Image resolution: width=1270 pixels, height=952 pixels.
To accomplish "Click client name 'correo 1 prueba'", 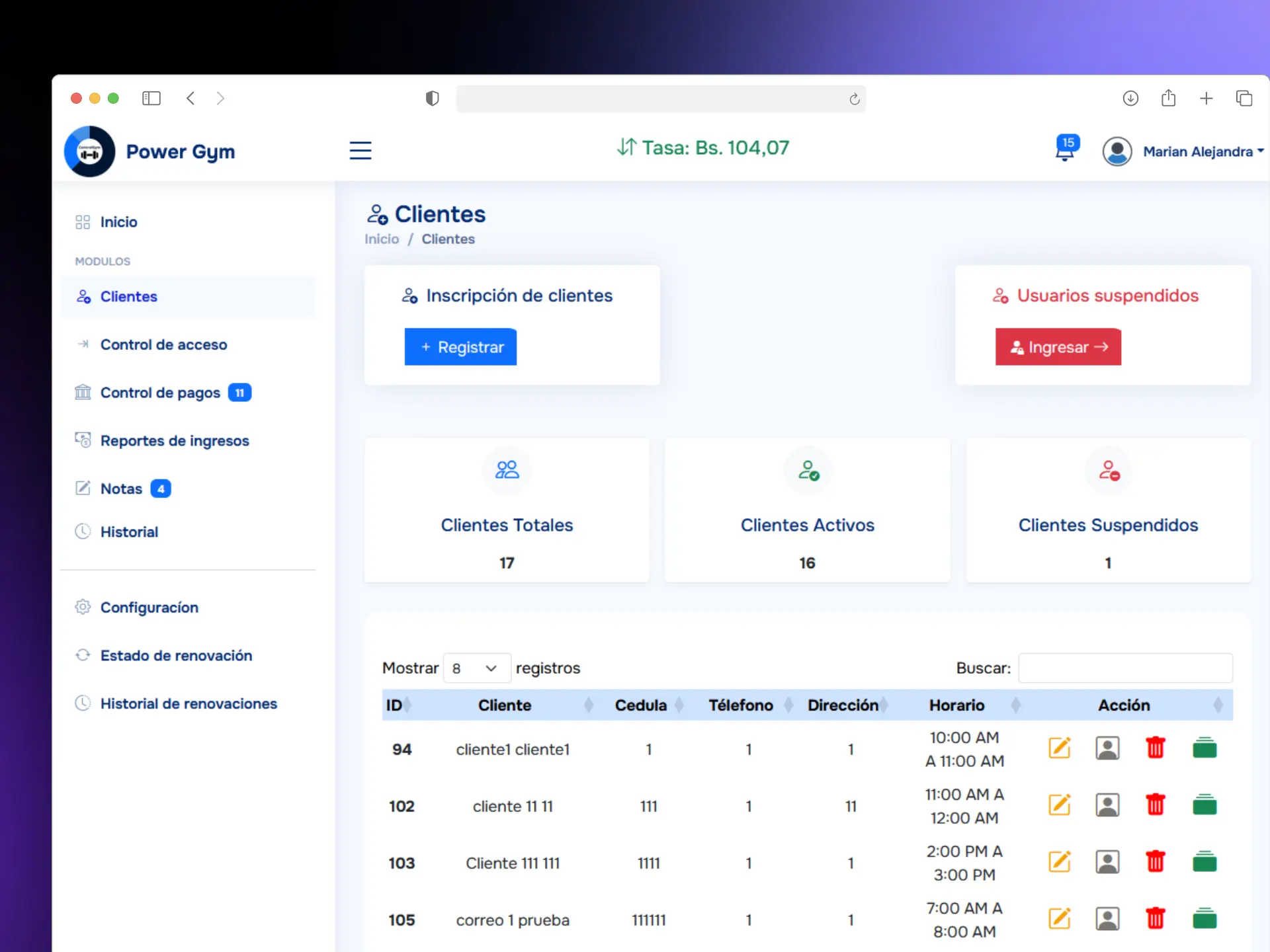I will (x=513, y=920).
